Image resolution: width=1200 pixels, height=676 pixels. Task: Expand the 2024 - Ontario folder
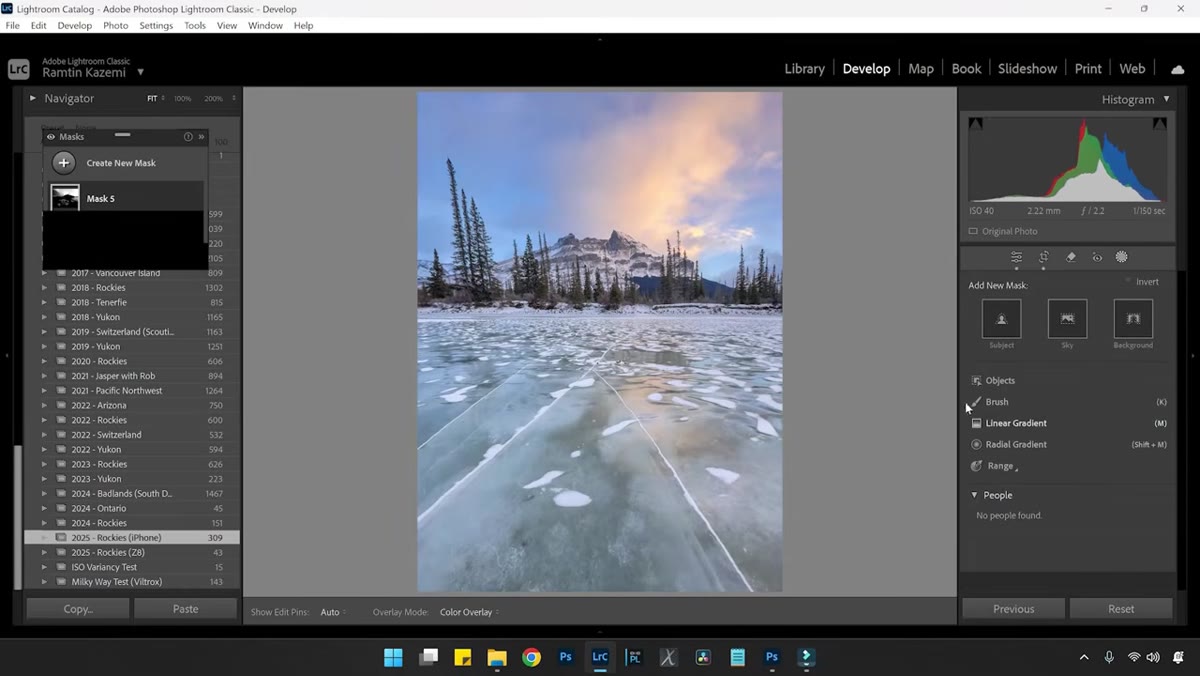[x=44, y=508]
